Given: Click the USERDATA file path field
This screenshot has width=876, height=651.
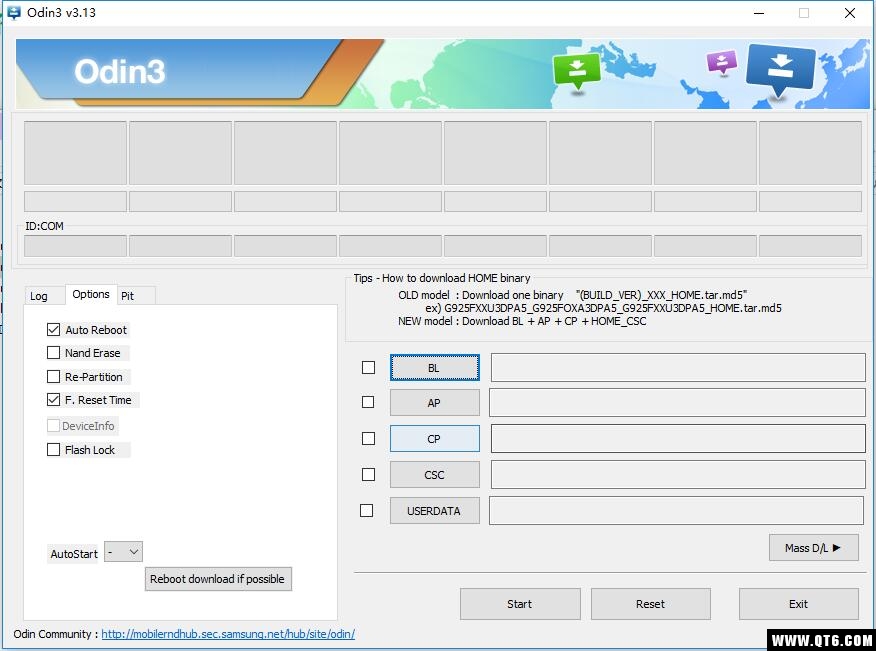Looking at the screenshot, I should 677,510.
